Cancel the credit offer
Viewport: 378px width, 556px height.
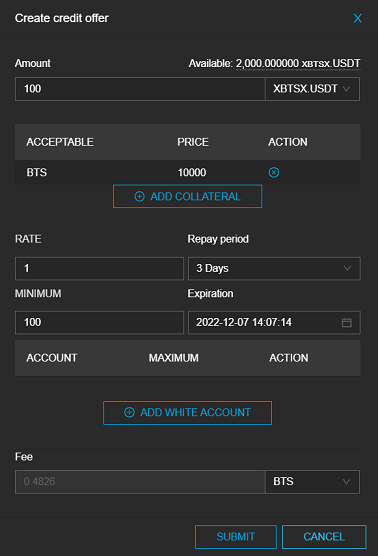[324, 537]
